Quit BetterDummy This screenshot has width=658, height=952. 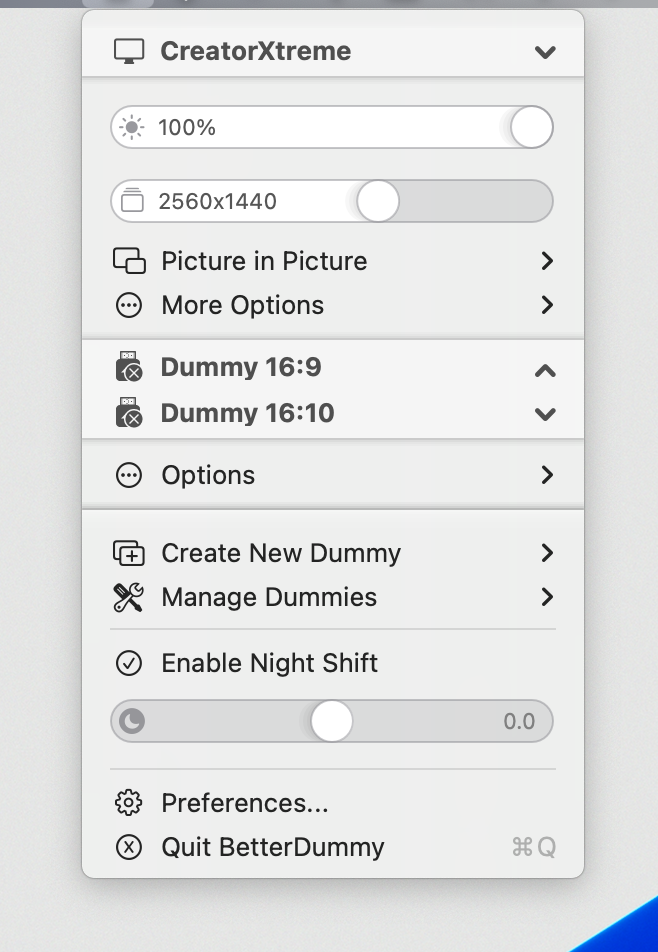point(272,847)
